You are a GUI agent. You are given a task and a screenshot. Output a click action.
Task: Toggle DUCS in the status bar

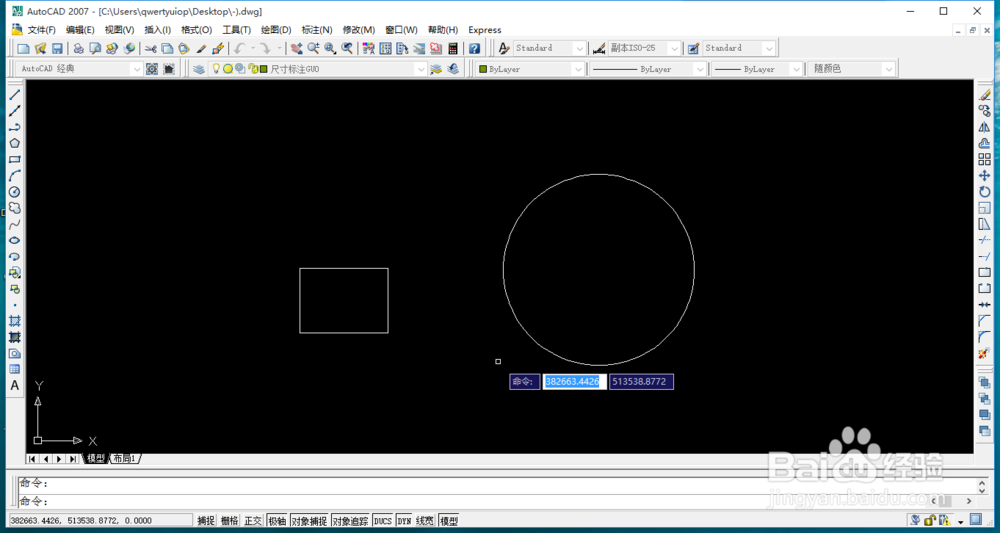pos(383,521)
